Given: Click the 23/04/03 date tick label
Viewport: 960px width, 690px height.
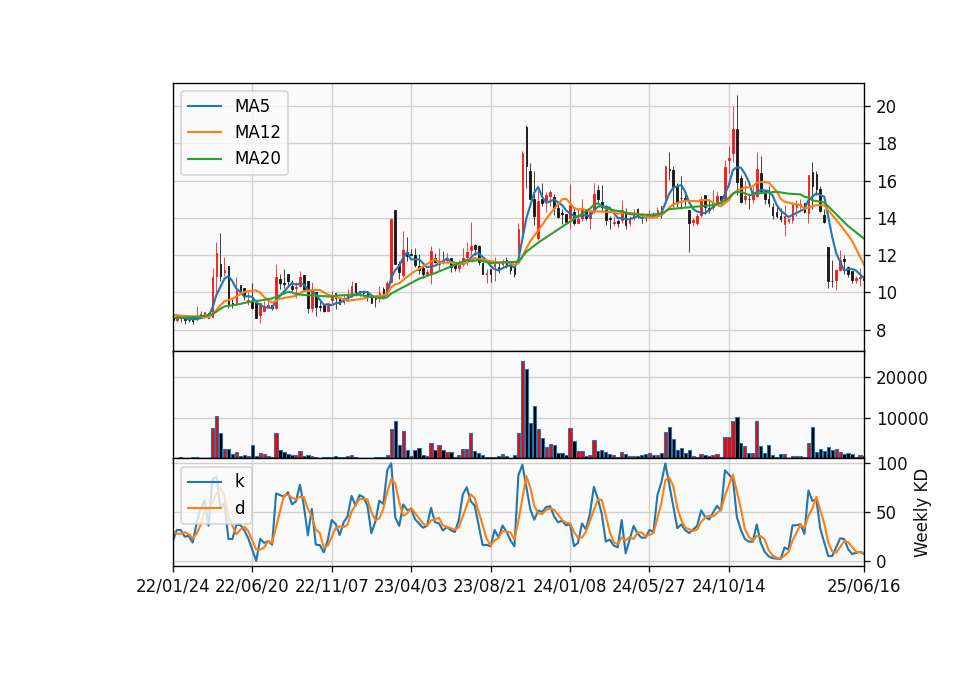Looking at the screenshot, I should click(x=411, y=586).
